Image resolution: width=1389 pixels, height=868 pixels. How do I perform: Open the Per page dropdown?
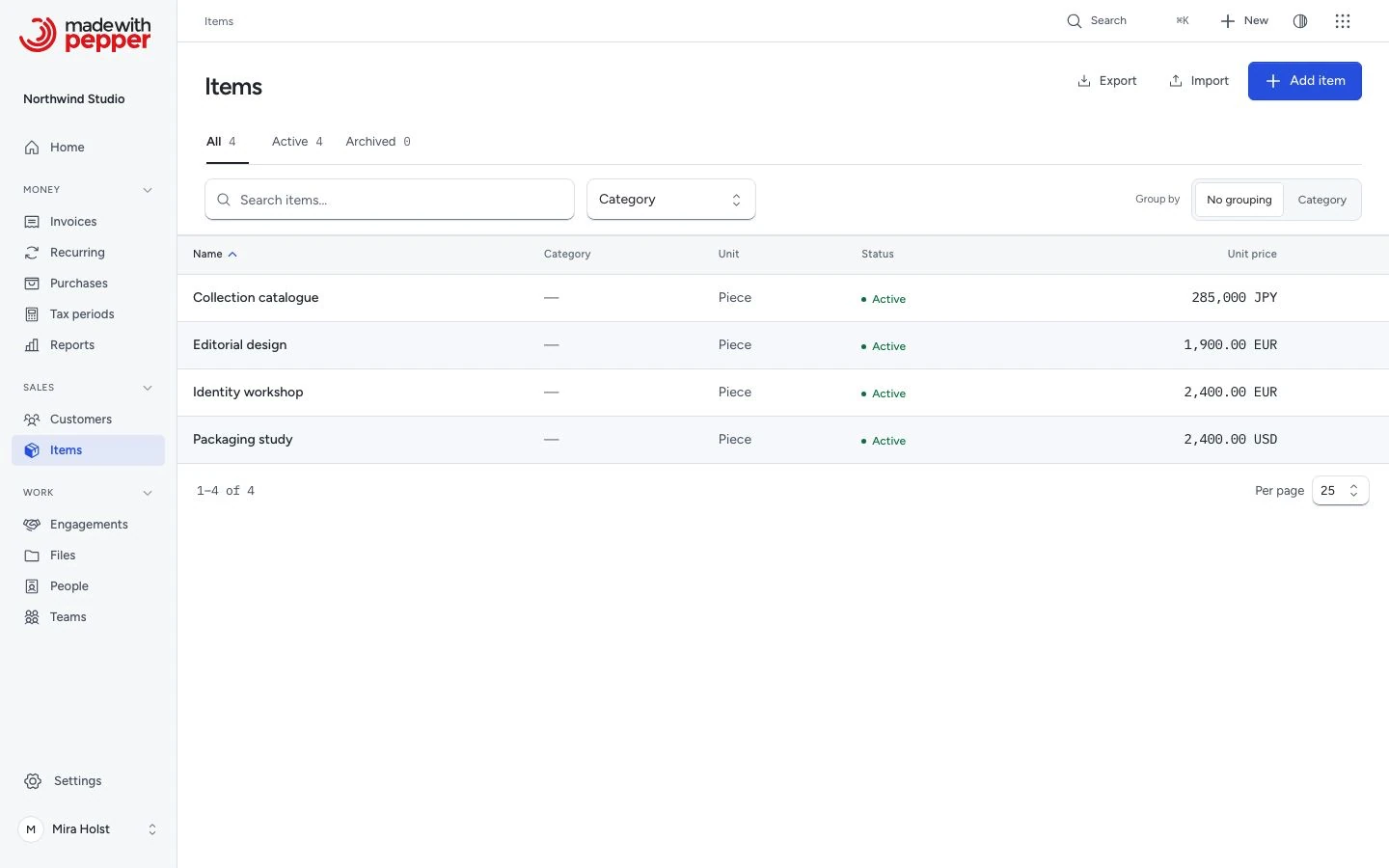point(1340,491)
